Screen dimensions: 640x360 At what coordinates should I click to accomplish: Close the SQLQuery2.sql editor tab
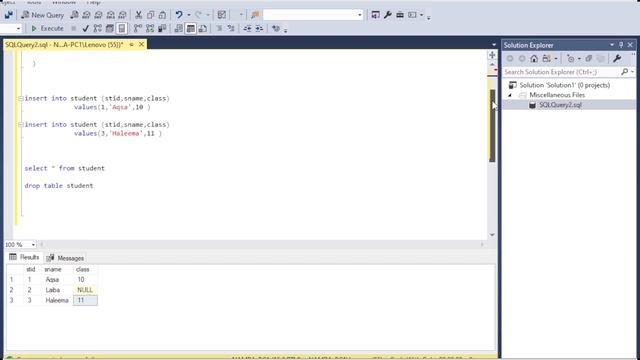point(142,44)
